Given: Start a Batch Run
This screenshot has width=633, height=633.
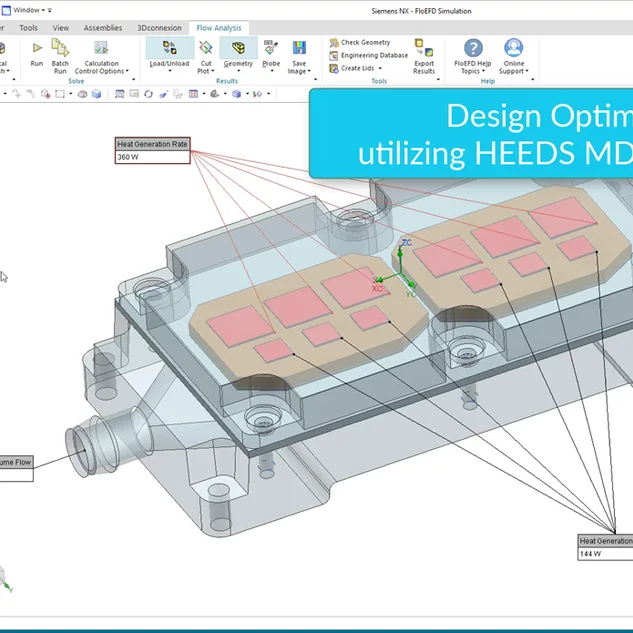Looking at the screenshot, I should 60,56.
